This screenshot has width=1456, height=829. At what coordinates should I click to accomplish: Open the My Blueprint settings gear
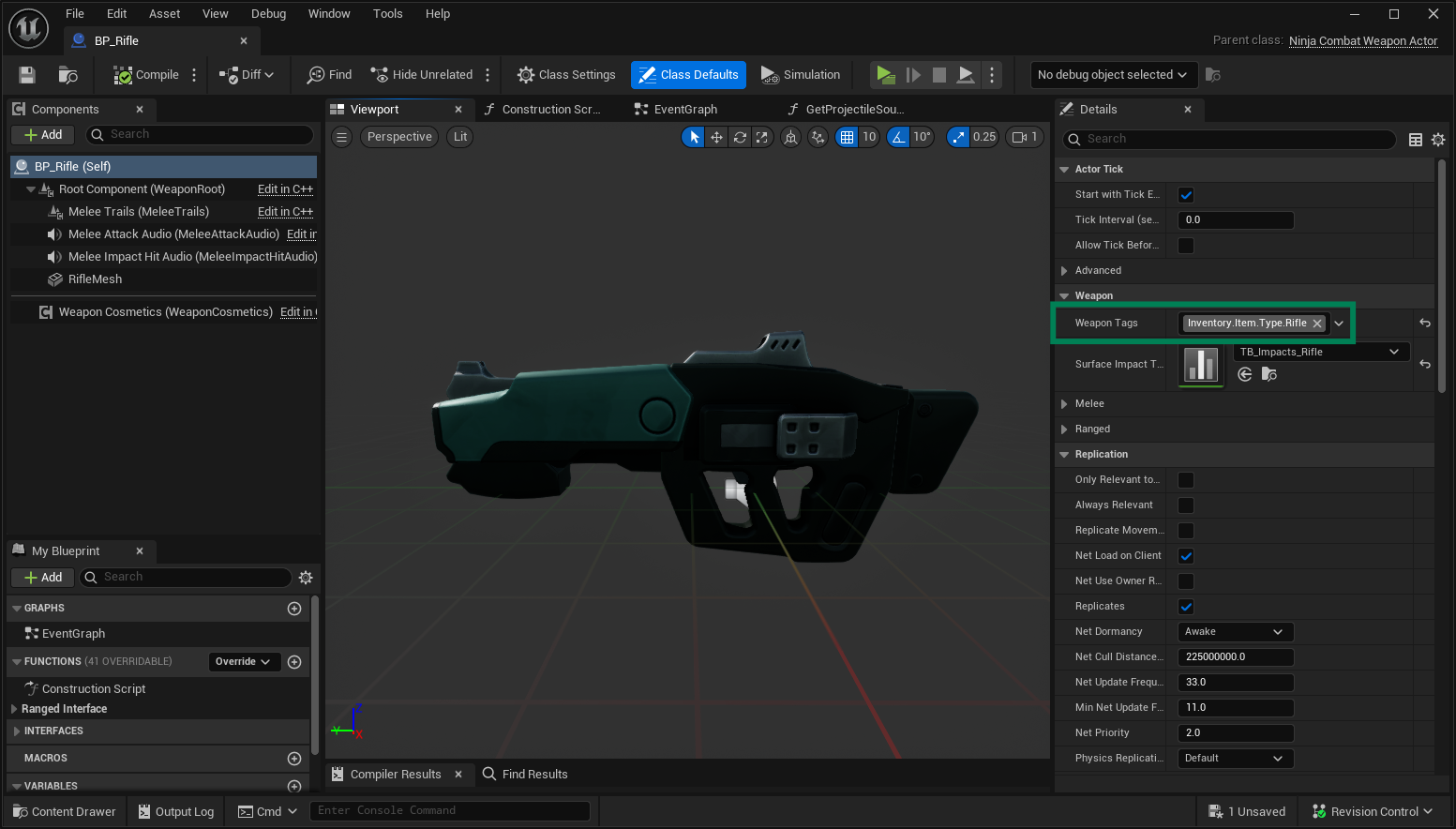click(x=306, y=578)
